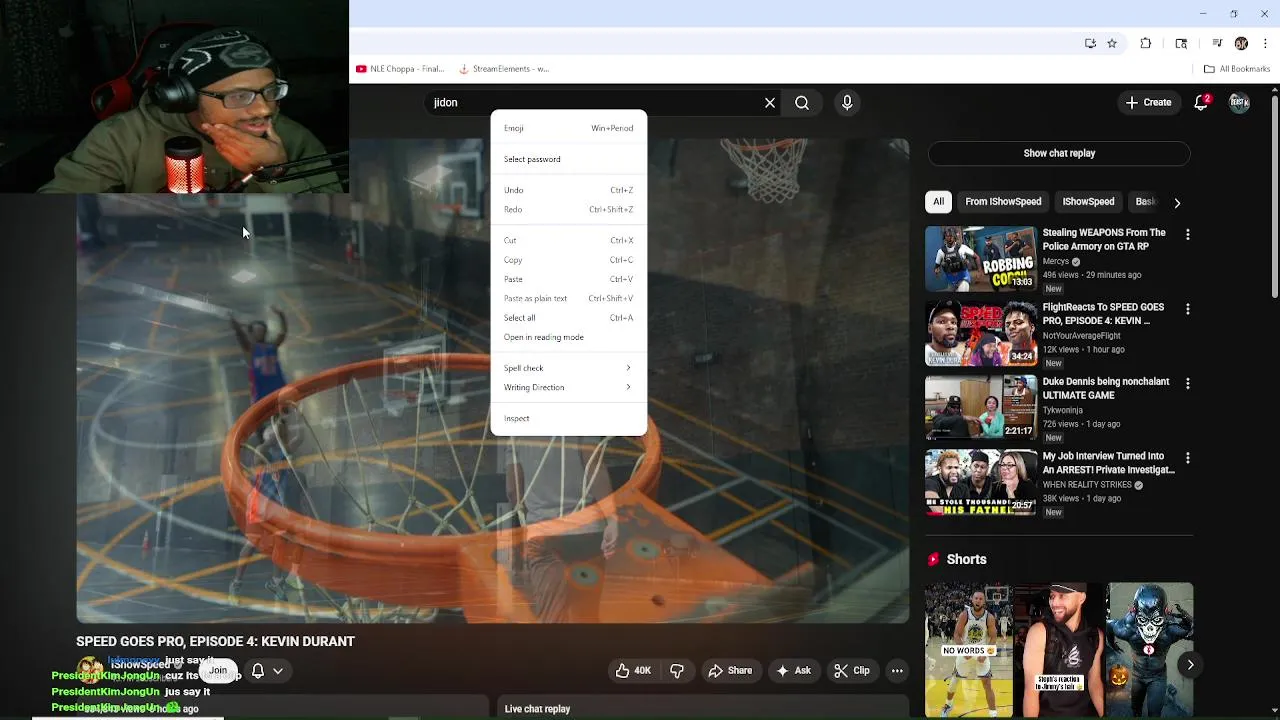Start voice search with the microphone icon
The height and width of the screenshot is (720, 1280).
847,103
